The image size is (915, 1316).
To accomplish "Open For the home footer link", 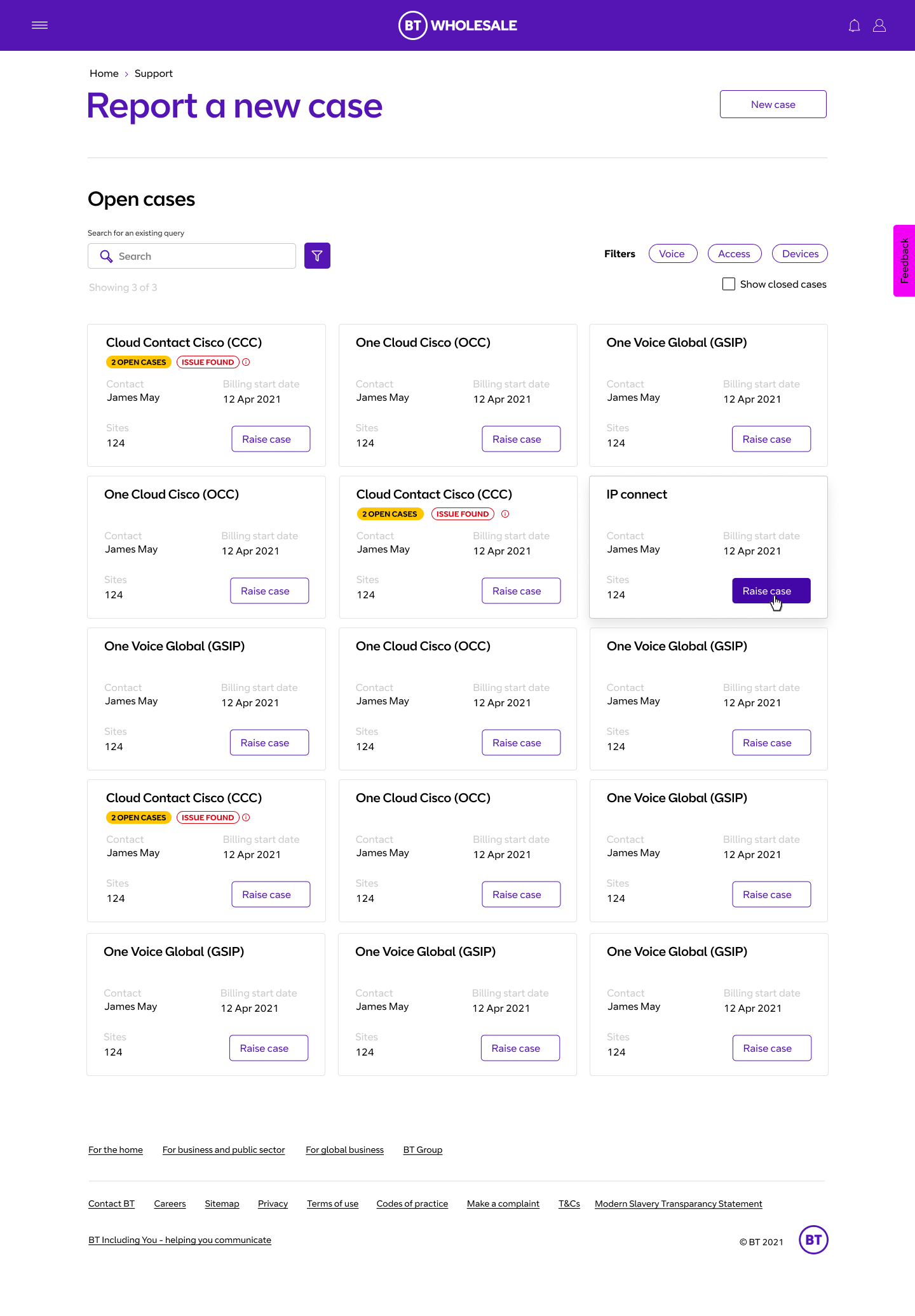I will click(116, 1150).
